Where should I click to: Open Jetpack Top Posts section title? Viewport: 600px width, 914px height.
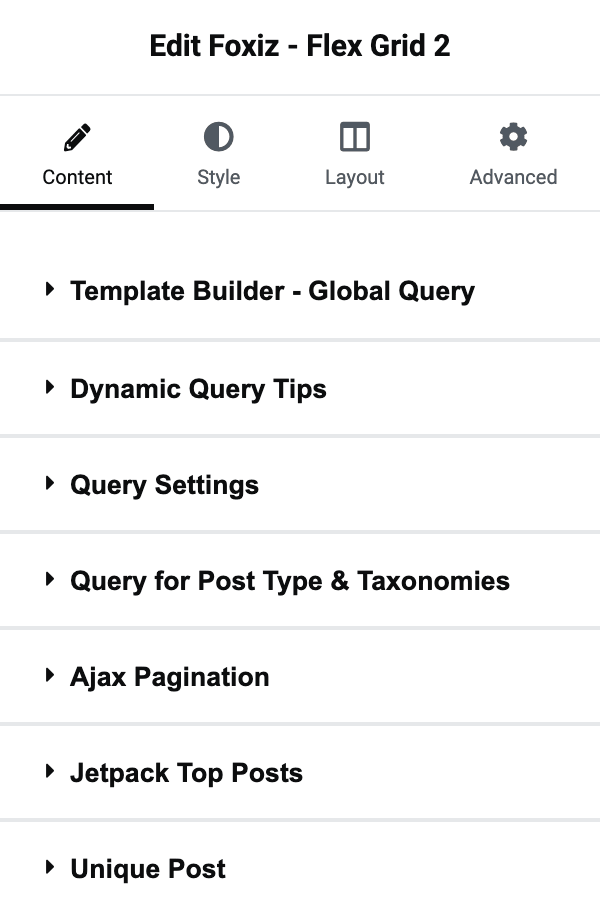[x=187, y=774]
